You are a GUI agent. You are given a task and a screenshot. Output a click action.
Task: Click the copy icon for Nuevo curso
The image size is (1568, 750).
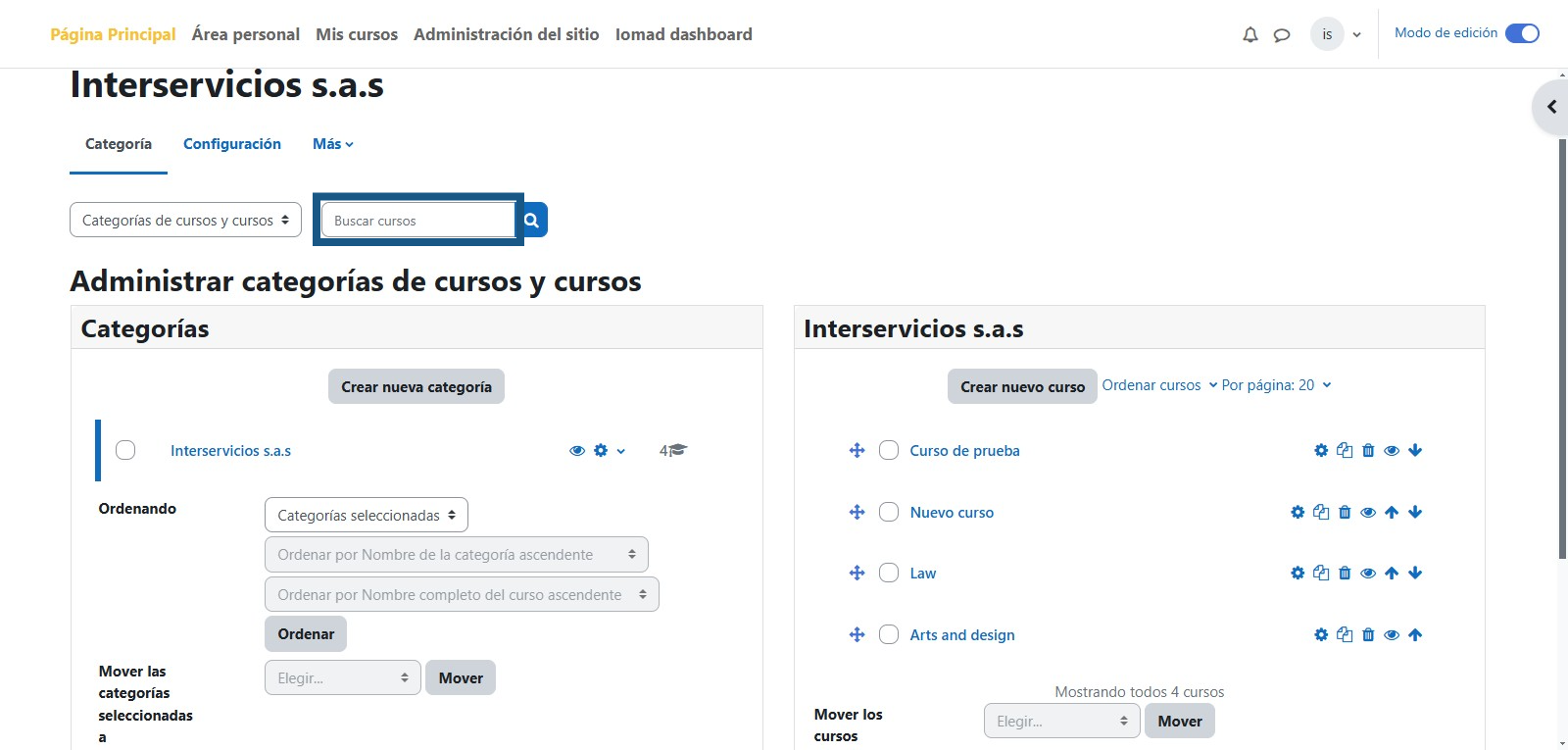click(1321, 512)
